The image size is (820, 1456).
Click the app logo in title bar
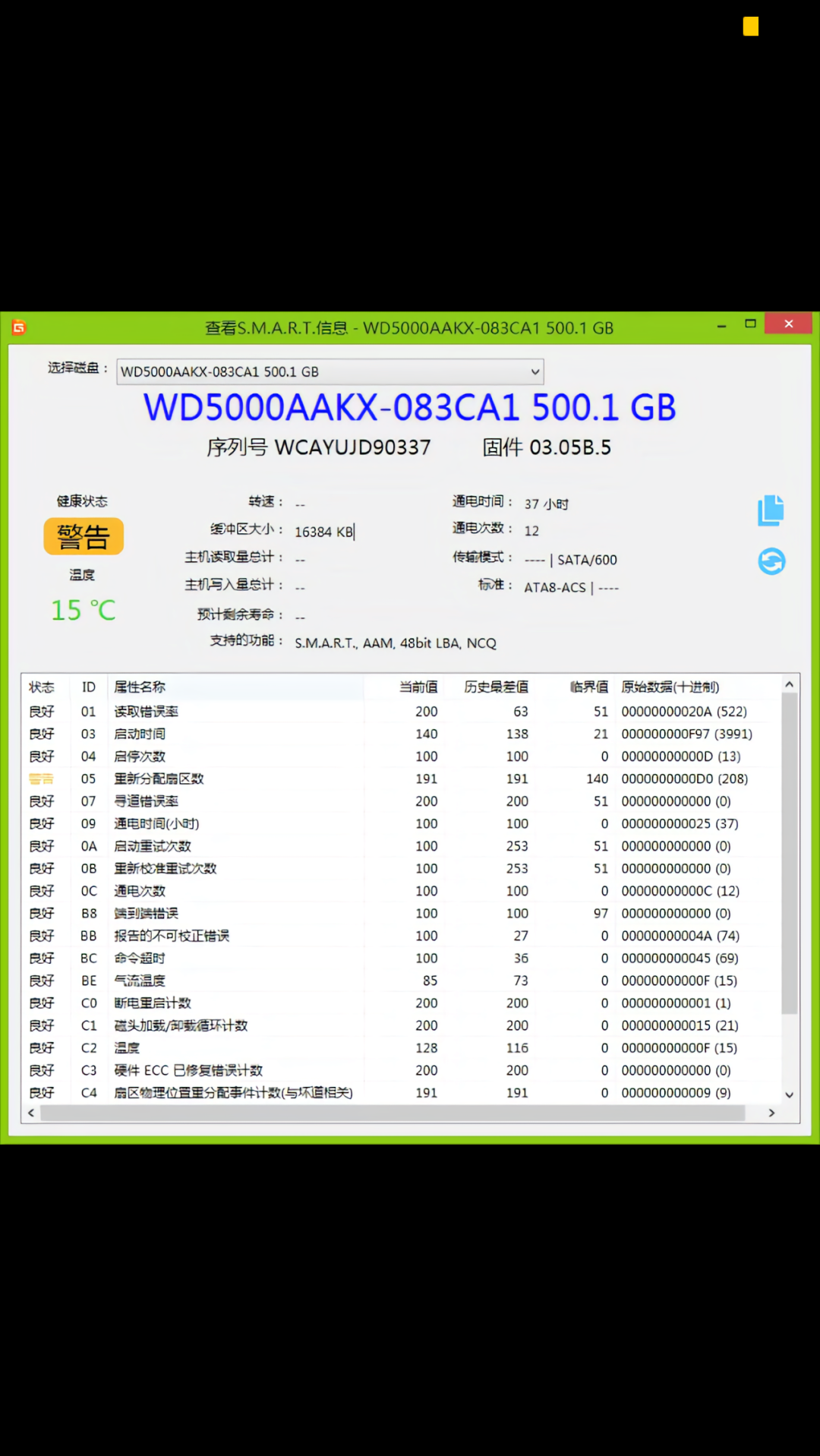(x=19, y=327)
